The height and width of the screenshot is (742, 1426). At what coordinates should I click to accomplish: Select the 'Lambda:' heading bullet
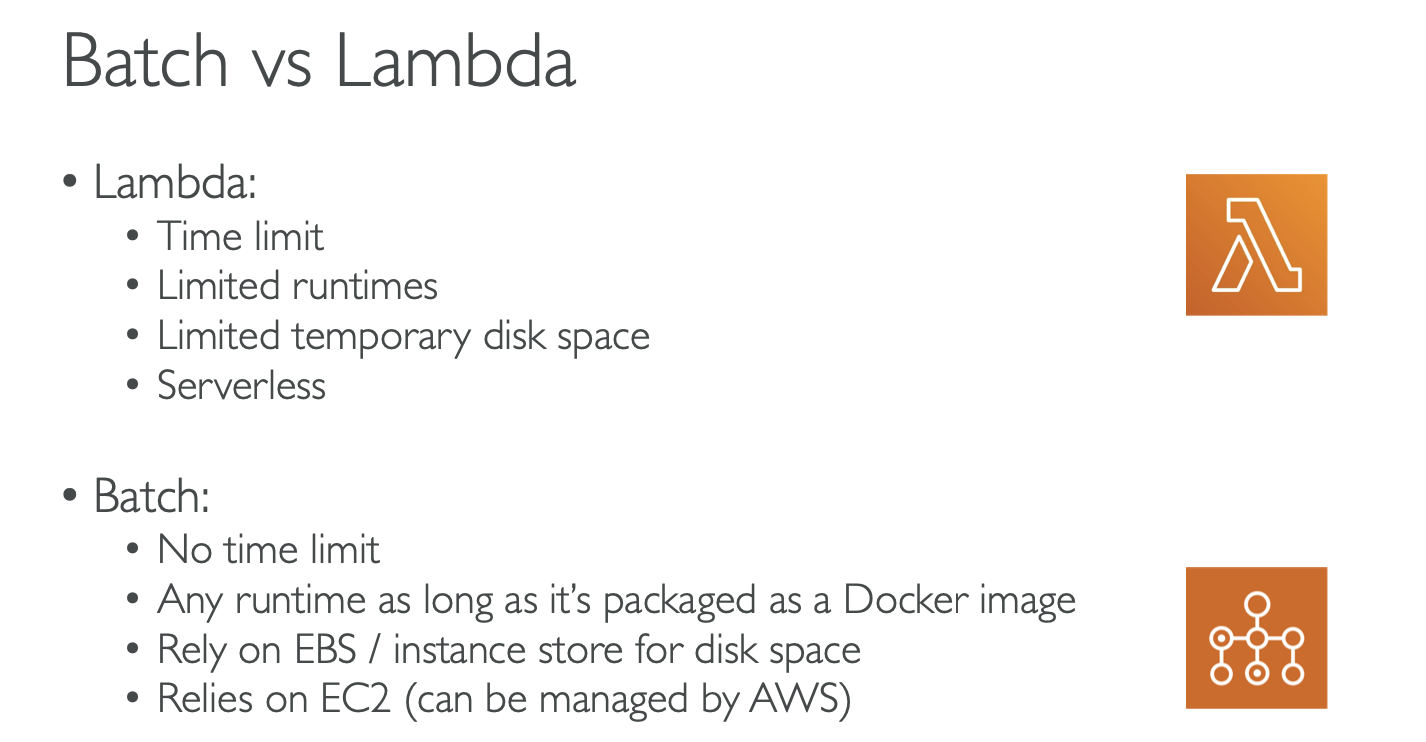[175, 184]
